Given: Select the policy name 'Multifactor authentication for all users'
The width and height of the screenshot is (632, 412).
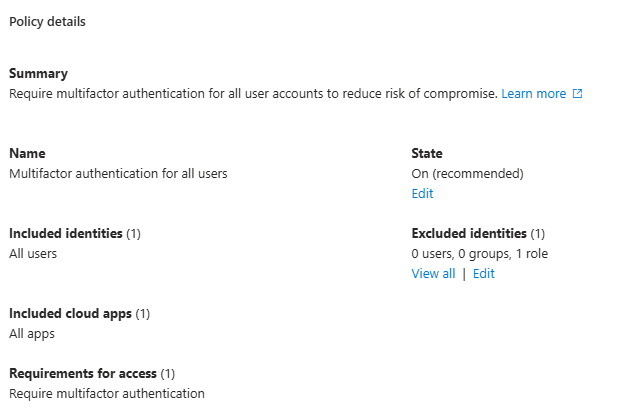Looking at the screenshot, I should tap(118, 174).
